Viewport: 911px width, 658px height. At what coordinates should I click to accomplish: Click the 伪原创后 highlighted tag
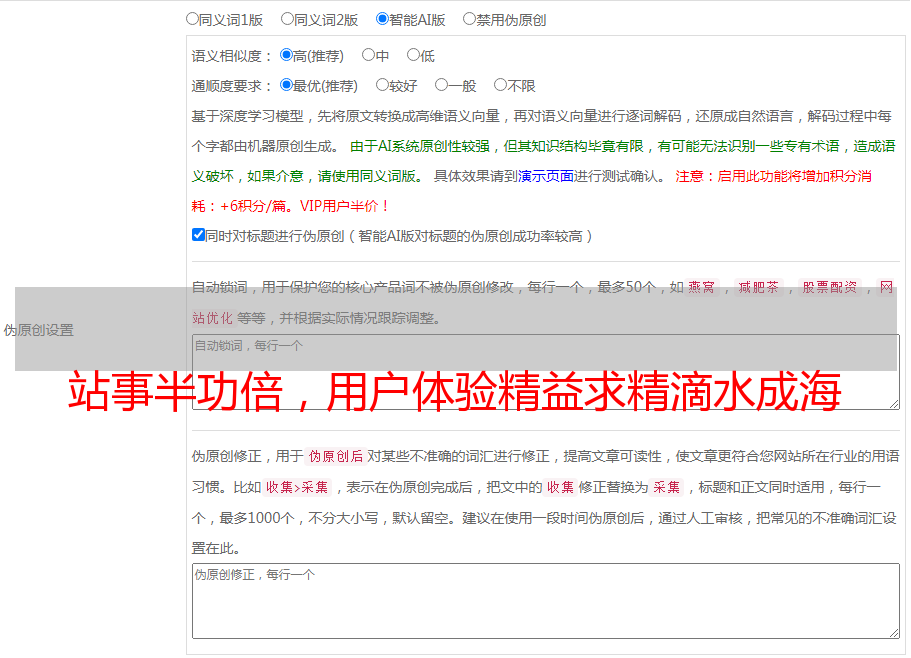(336, 456)
